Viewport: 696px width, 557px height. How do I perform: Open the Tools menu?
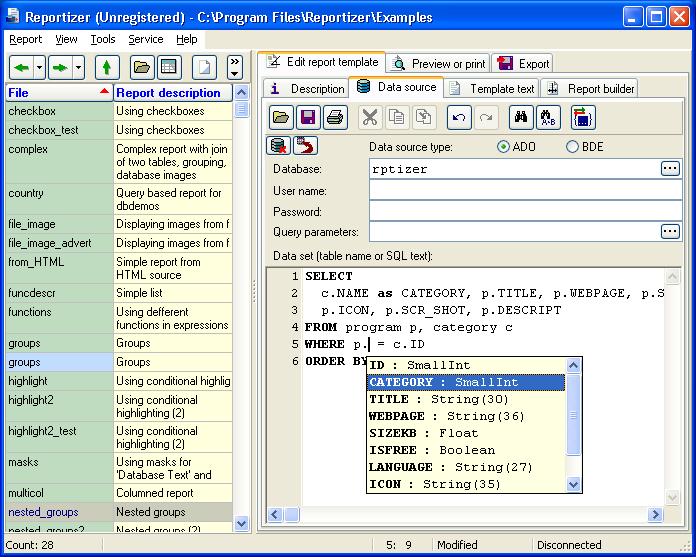click(x=103, y=40)
